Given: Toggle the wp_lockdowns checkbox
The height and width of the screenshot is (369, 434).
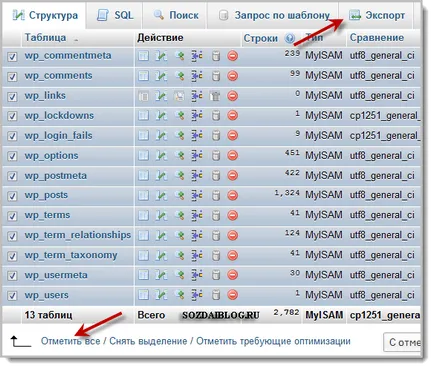Looking at the screenshot, I should (x=12, y=116).
